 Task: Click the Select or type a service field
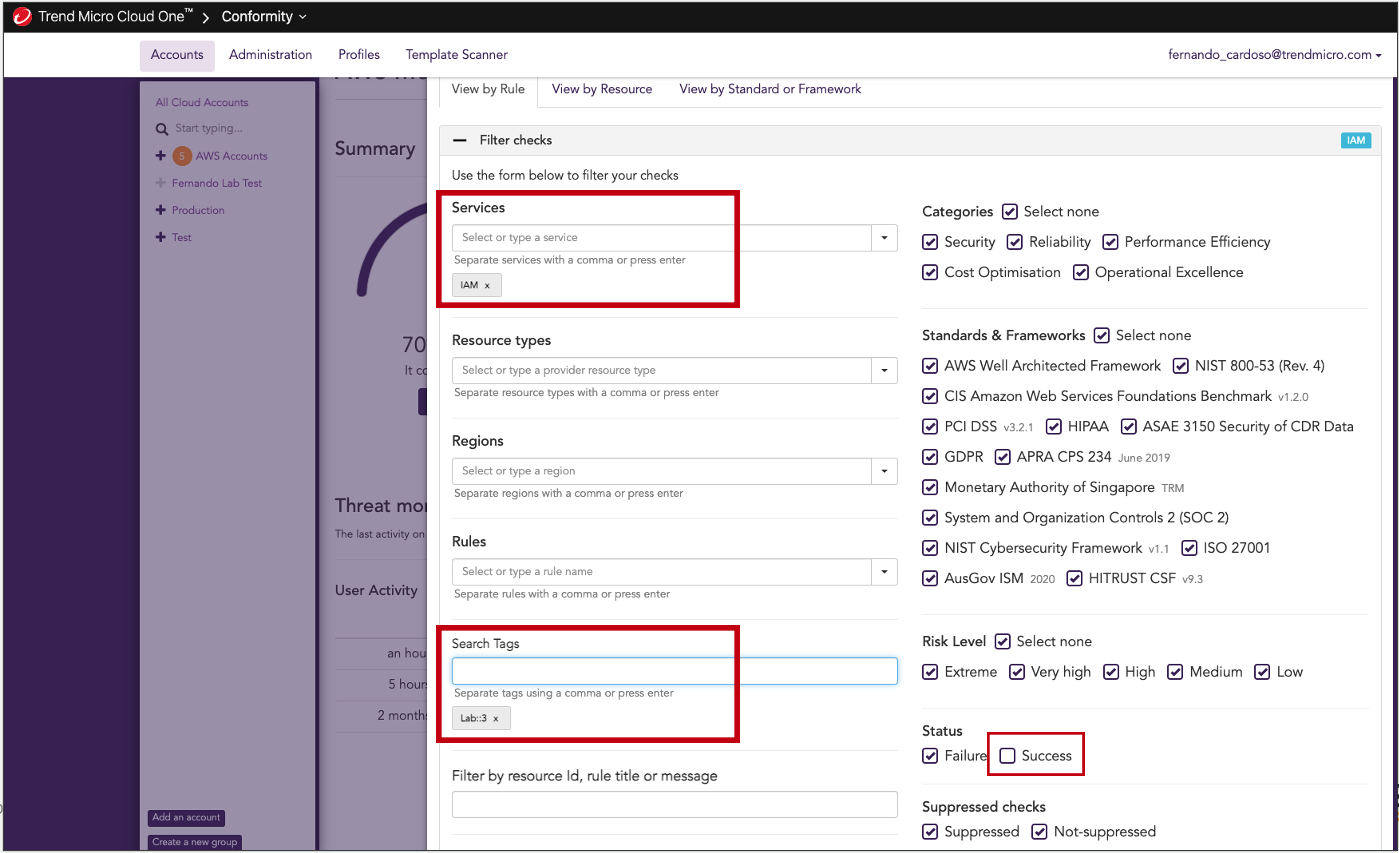pyautogui.click(x=661, y=238)
